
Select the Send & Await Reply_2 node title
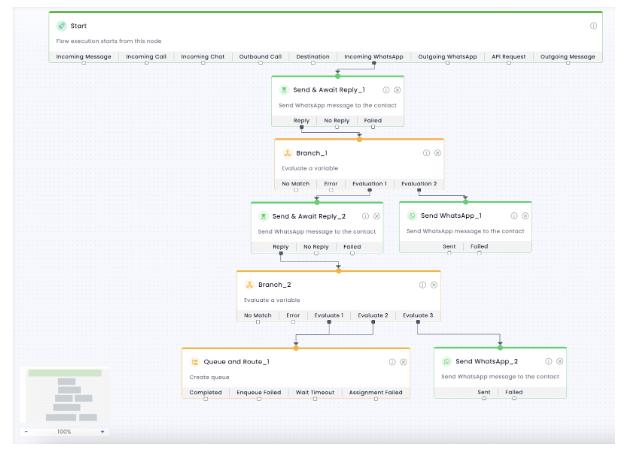pos(309,216)
